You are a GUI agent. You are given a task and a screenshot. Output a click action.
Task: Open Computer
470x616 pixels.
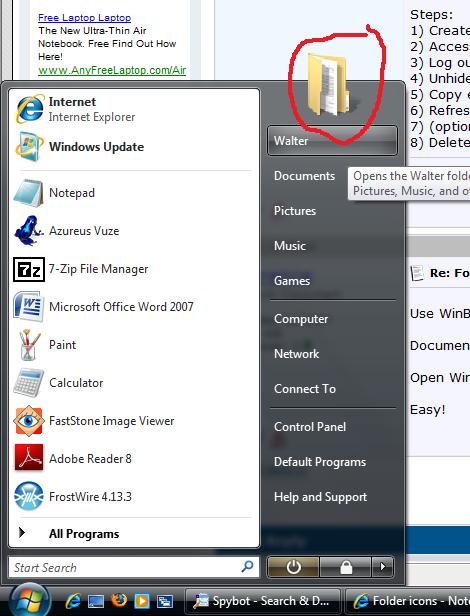(301, 319)
